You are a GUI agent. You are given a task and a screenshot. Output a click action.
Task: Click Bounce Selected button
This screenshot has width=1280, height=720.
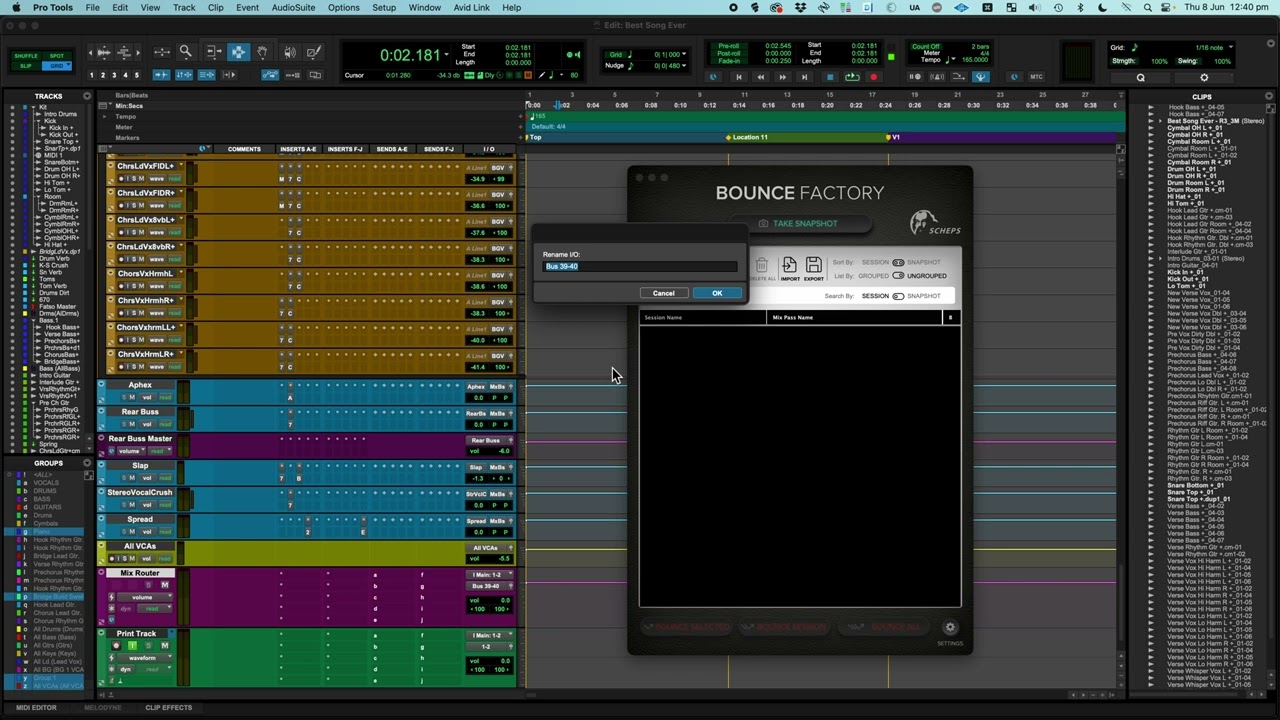[686, 627]
